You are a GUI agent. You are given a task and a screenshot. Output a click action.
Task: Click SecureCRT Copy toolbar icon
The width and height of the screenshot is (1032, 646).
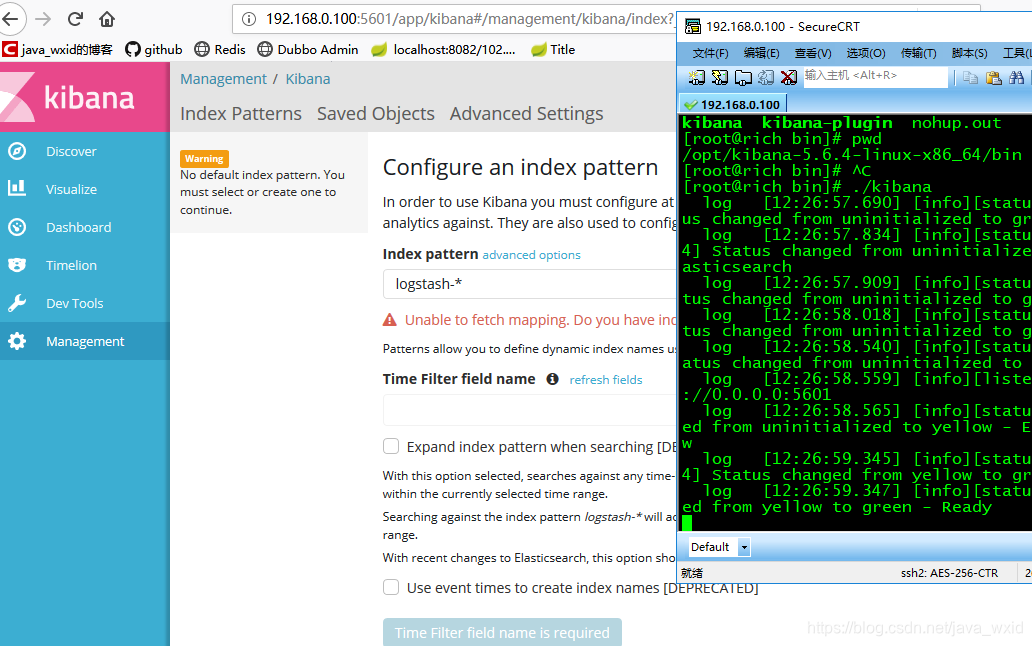pos(970,78)
